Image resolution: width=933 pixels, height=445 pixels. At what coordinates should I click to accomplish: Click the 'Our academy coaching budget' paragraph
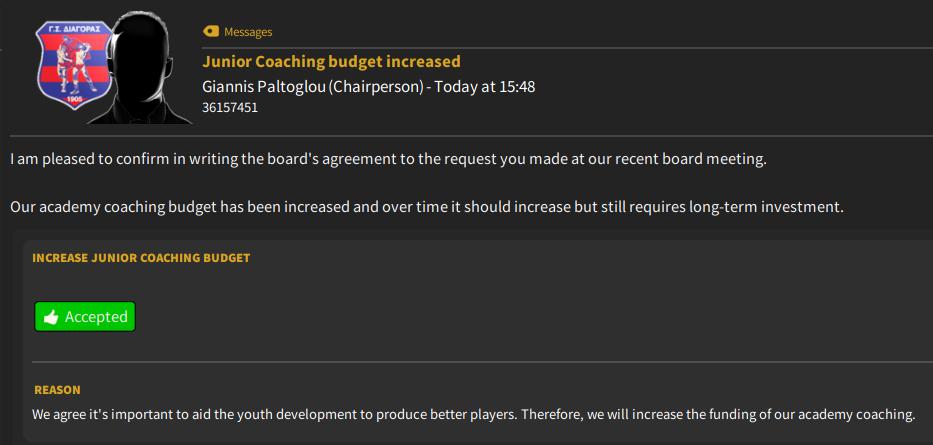click(x=427, y=207)
